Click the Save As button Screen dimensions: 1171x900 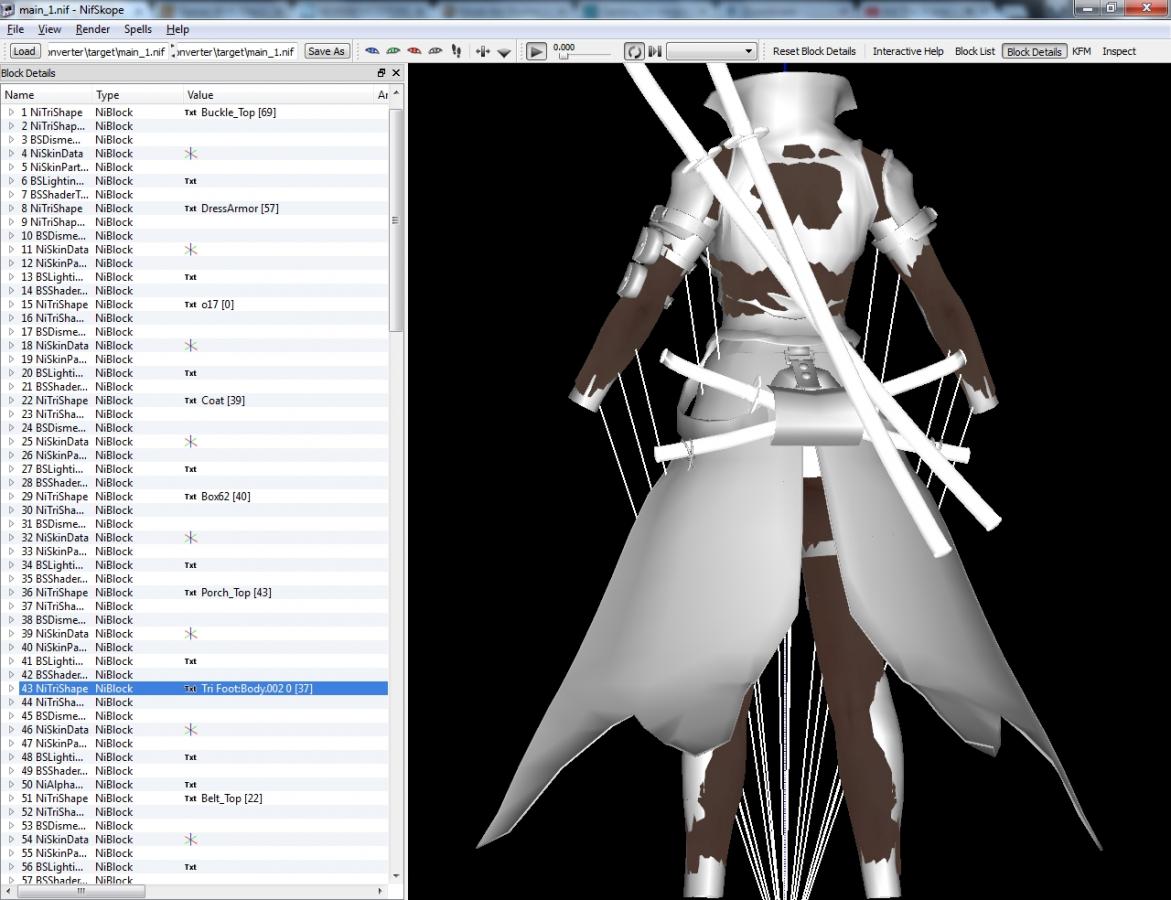[326, 51]
